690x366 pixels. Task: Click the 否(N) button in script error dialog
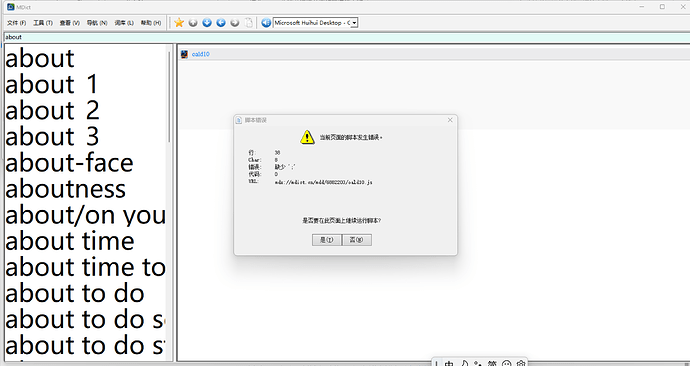pyautogui.click(x=357, y=240)
